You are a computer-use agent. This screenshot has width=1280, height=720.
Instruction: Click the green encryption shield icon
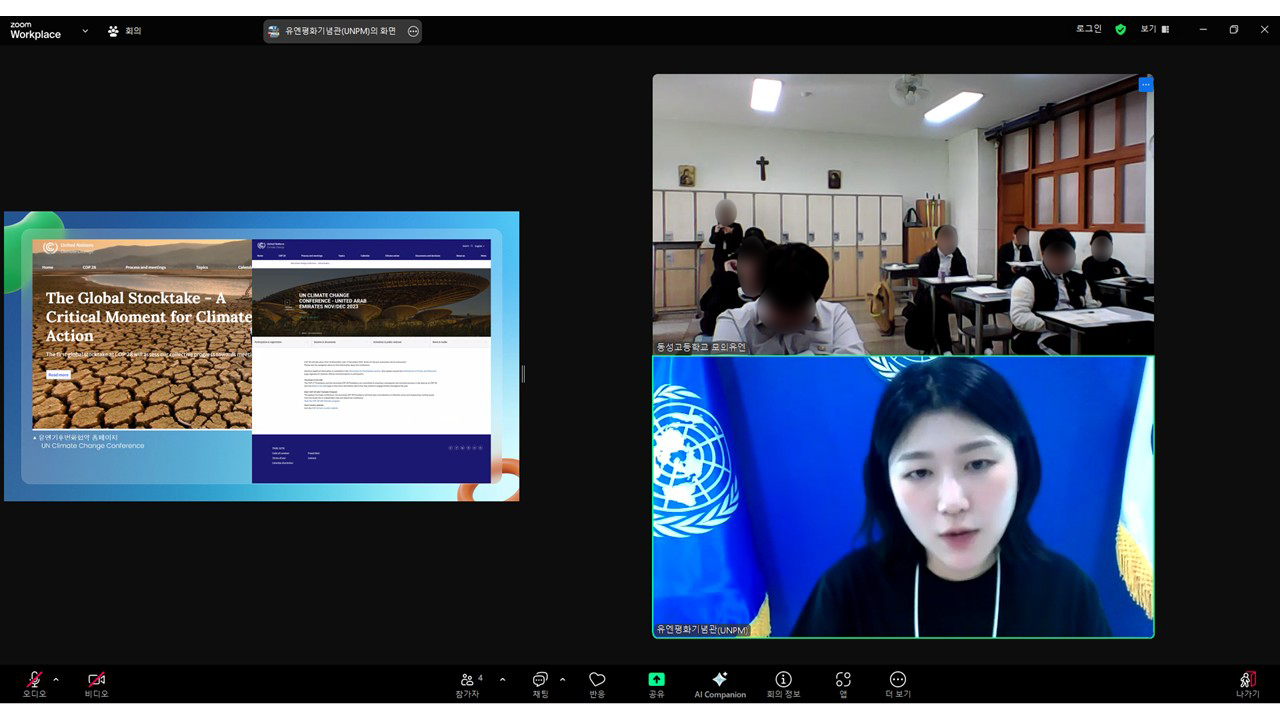(x=1121, y=29)
